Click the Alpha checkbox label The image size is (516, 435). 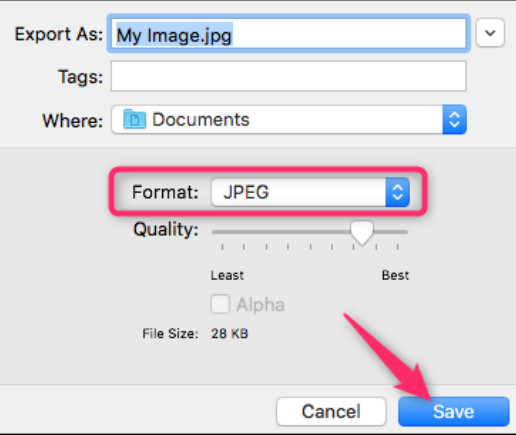click(x=260, y=305)
